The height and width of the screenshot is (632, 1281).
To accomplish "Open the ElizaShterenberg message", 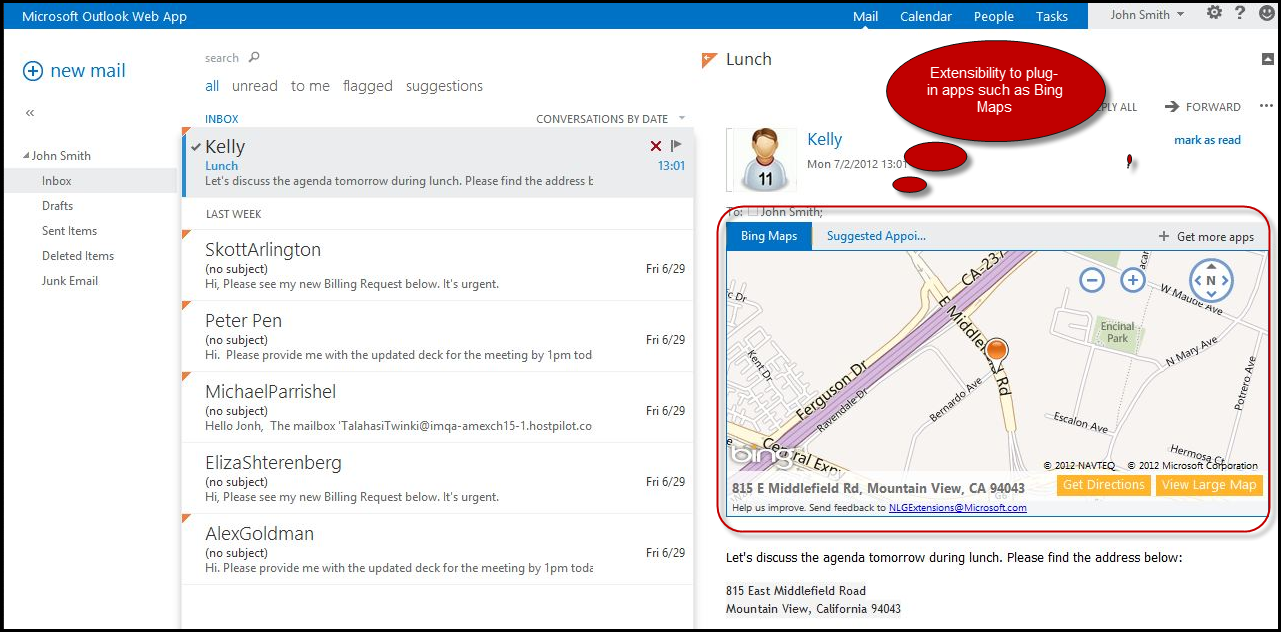I will [437, 478].
